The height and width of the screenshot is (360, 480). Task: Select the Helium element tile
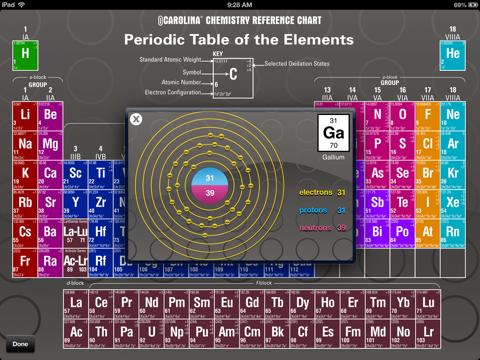click(453, 55)
